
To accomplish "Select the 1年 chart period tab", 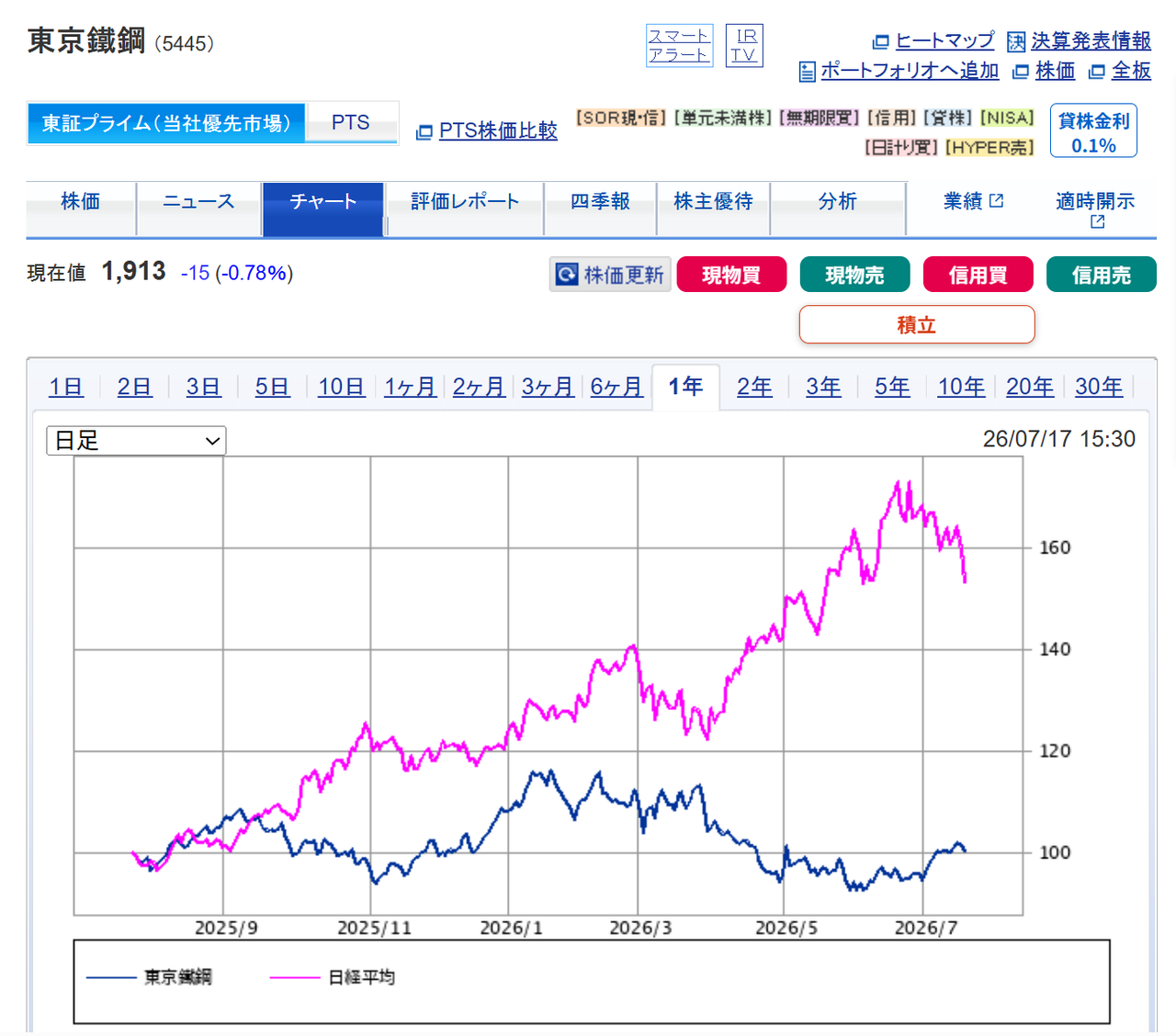I will point(685,387).
